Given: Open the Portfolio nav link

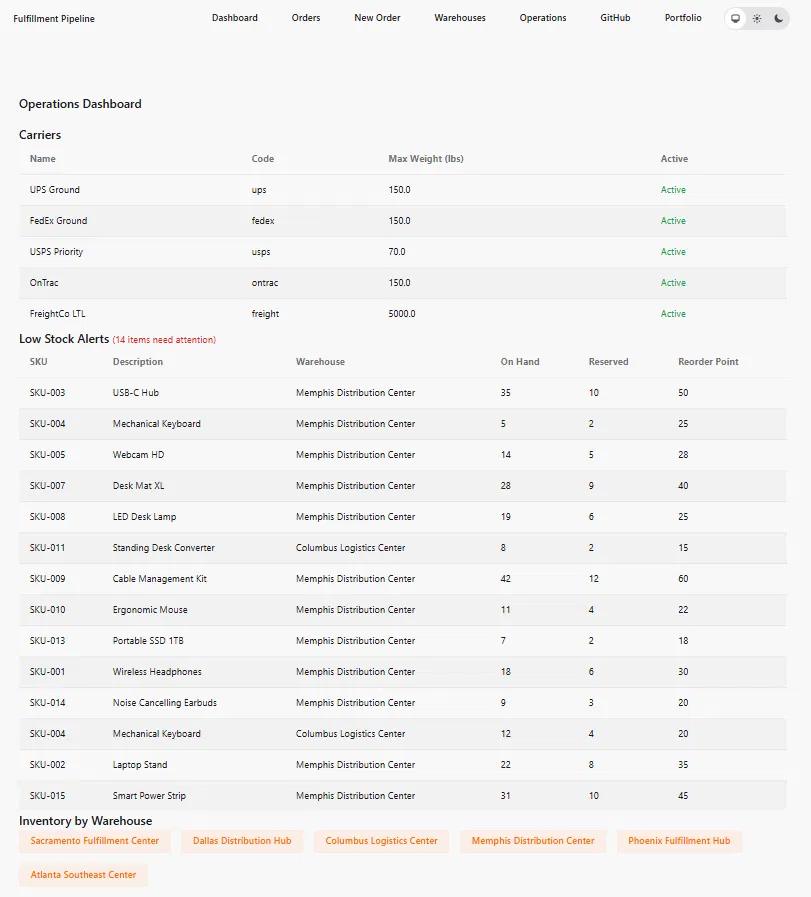Looking at the screenshot, I should point(683,18).
